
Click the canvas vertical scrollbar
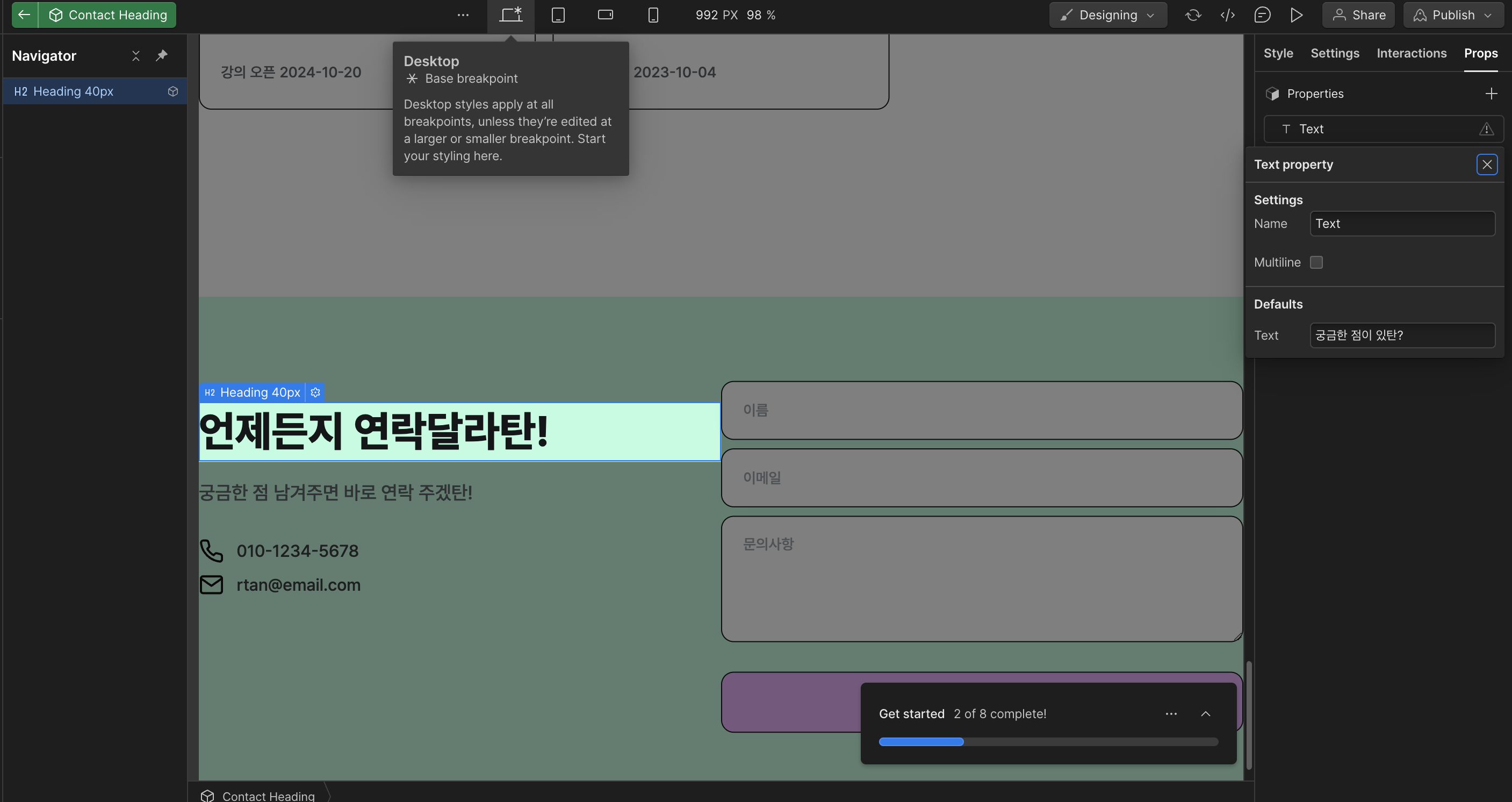1249,714
